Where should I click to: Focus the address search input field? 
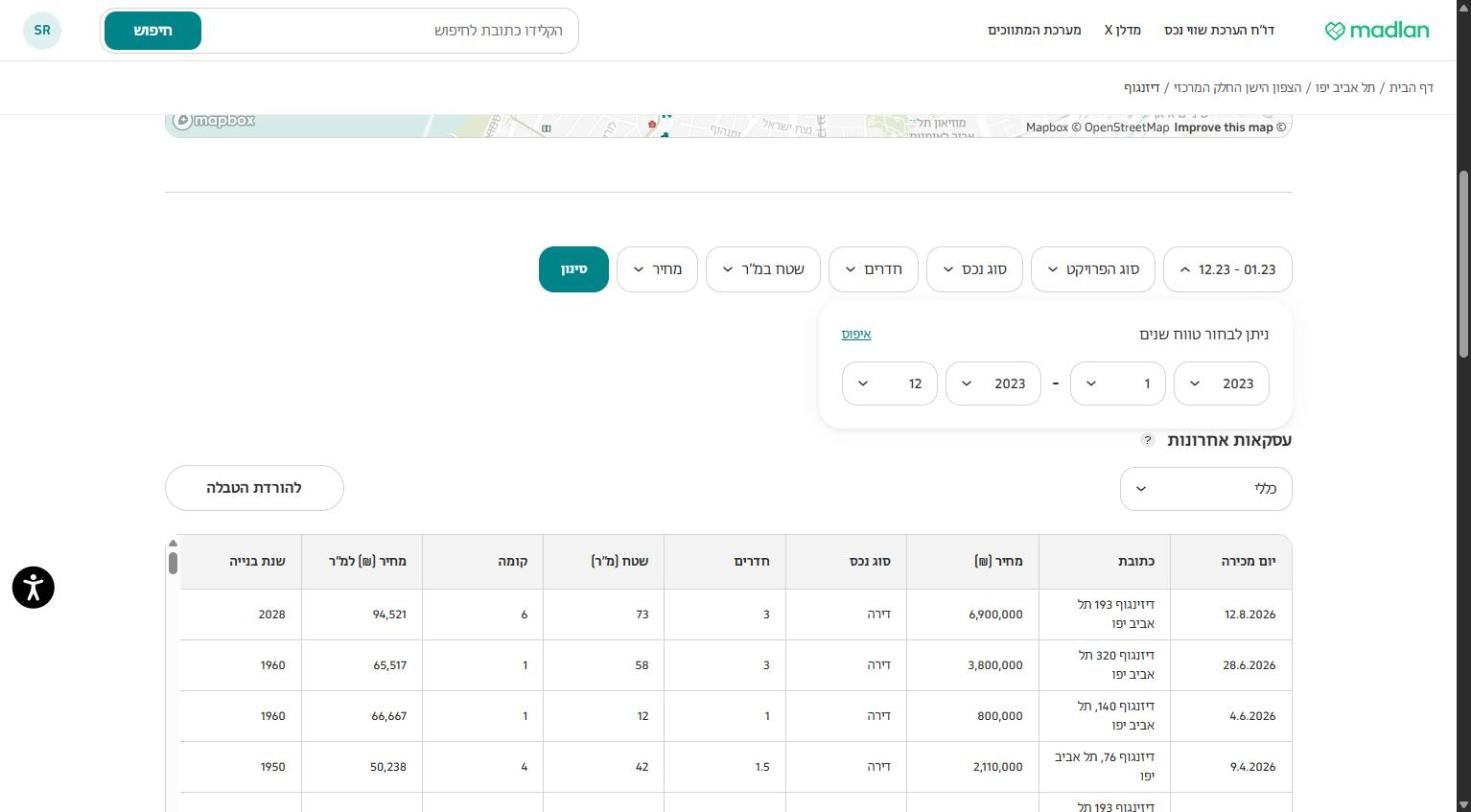tap(390, 31)
